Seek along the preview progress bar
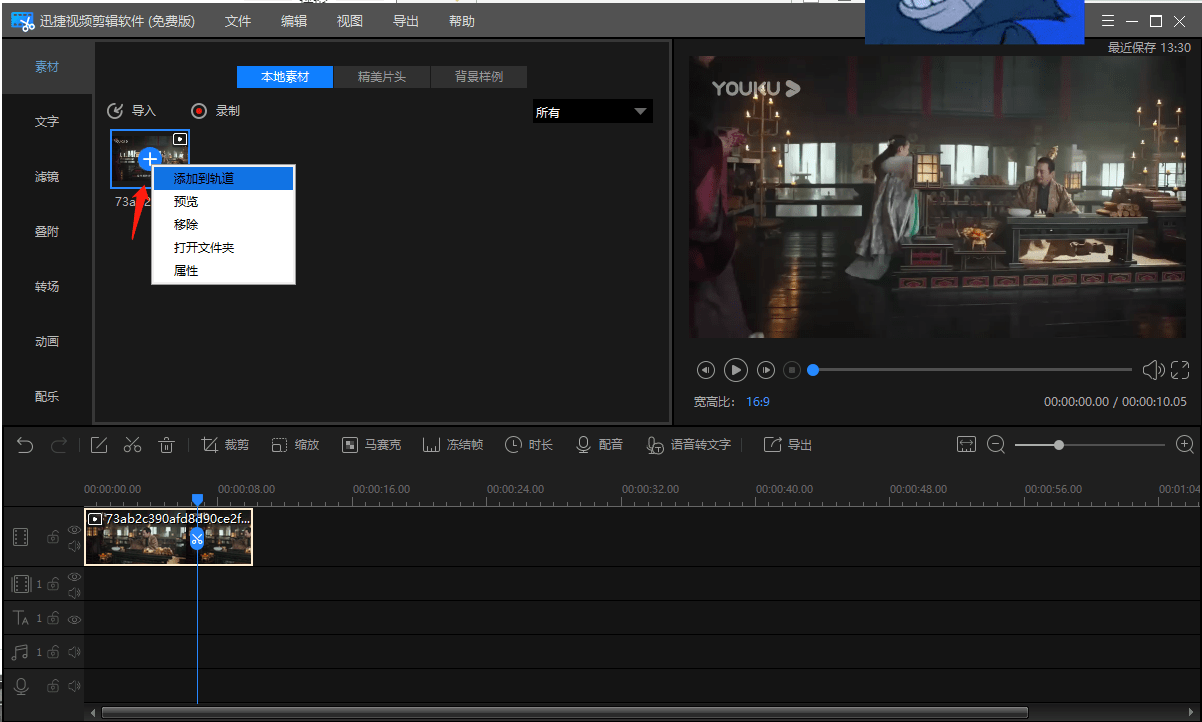The height and width of the screenshot is (722, 1202). 970,370
